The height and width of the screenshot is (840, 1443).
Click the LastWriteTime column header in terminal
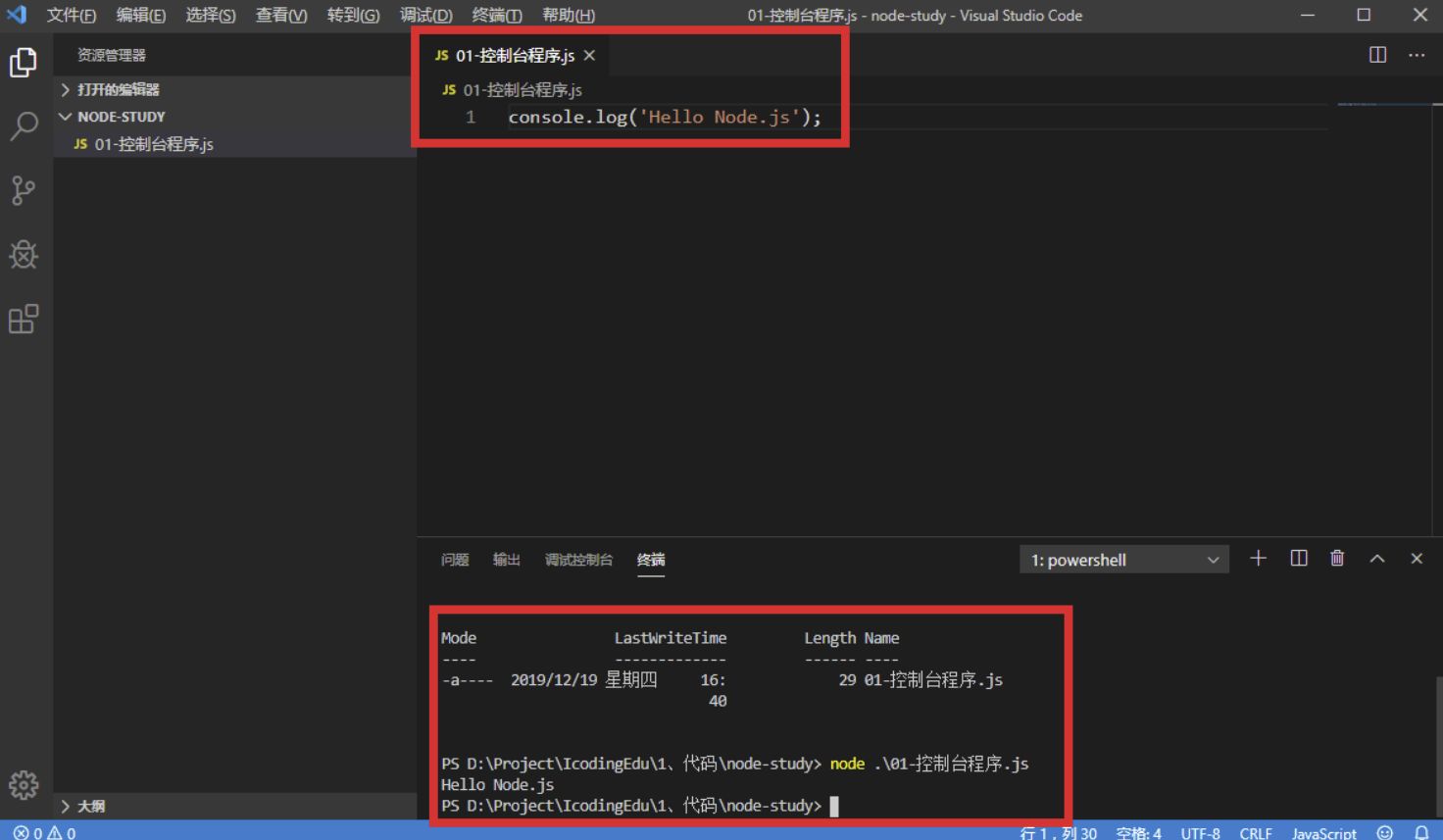coord(671,638)
